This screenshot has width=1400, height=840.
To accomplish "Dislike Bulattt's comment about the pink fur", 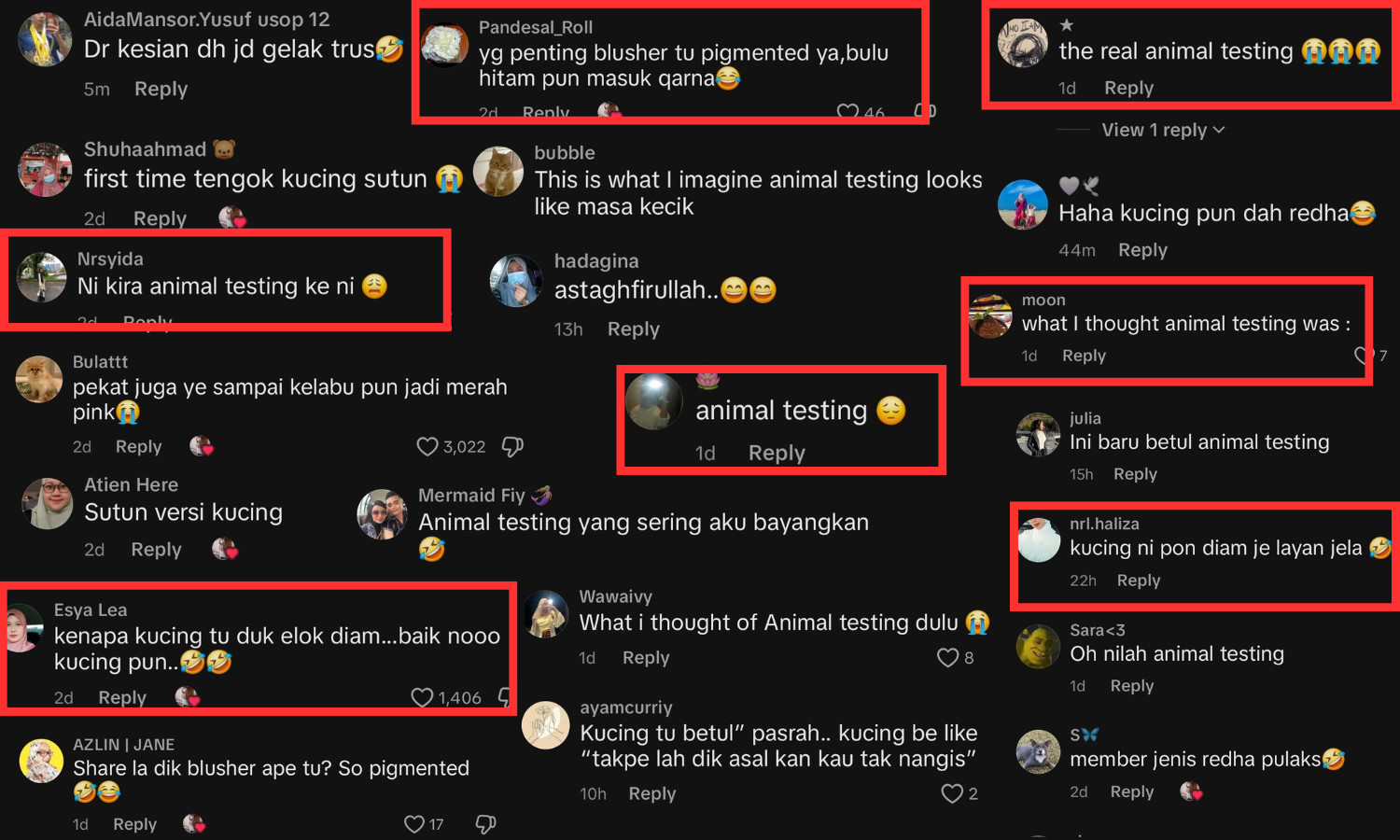I will click(x=512, y=447).
